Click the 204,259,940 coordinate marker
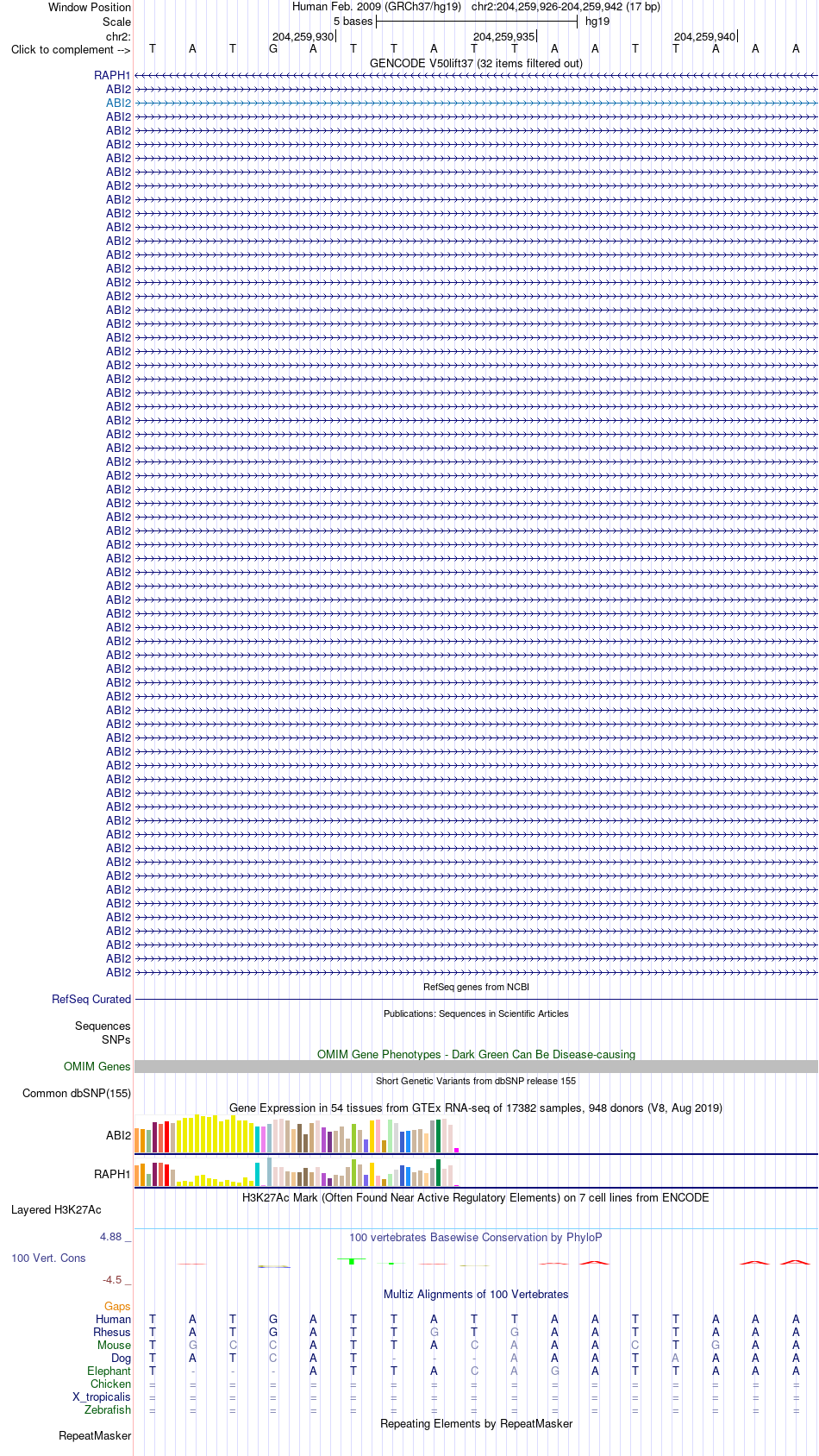This screenshot has height=1456, width=819. pyautogui.click(x=705, y=36)
